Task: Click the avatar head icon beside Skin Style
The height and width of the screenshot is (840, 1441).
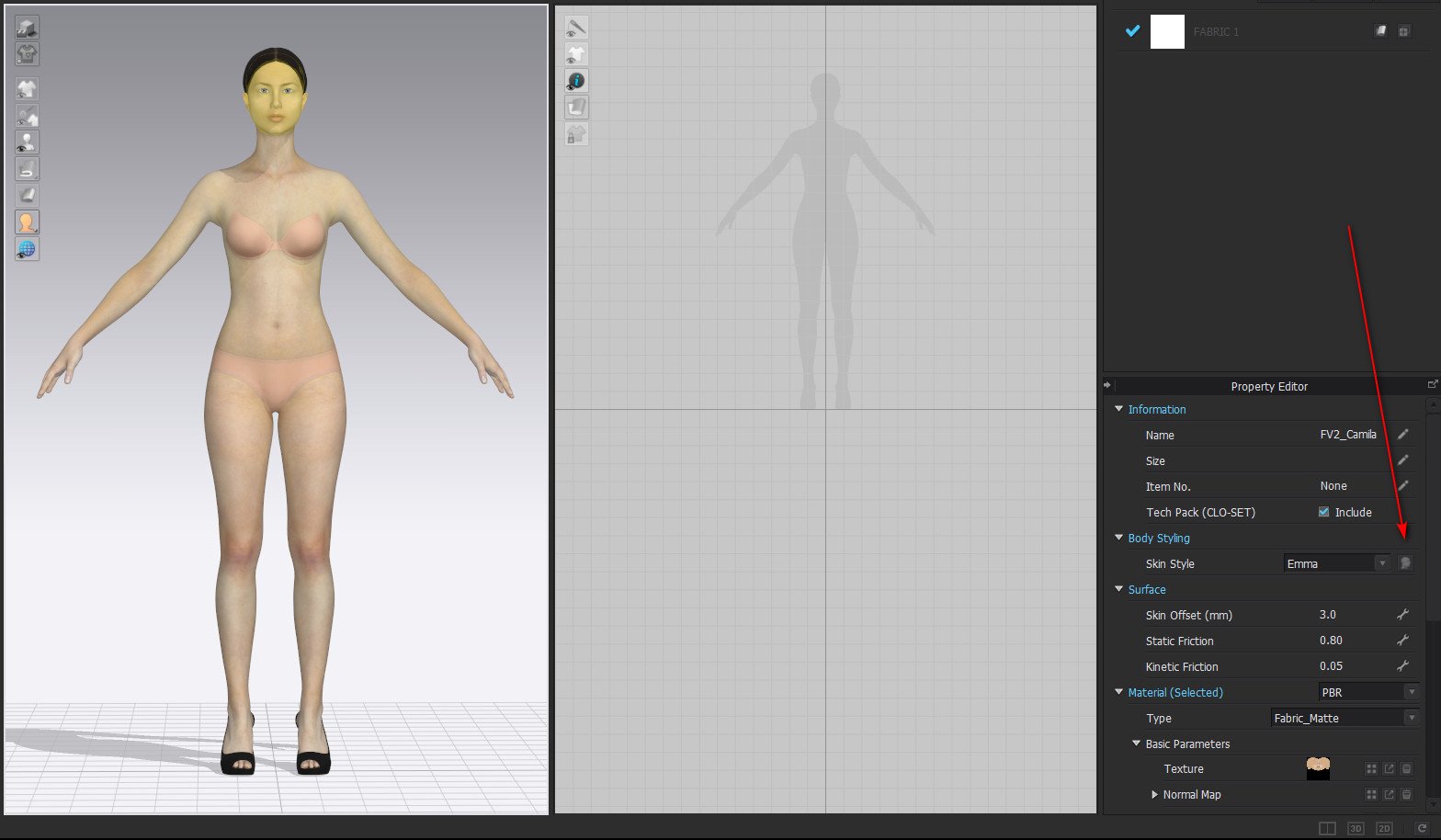Action: (1405, 563)
